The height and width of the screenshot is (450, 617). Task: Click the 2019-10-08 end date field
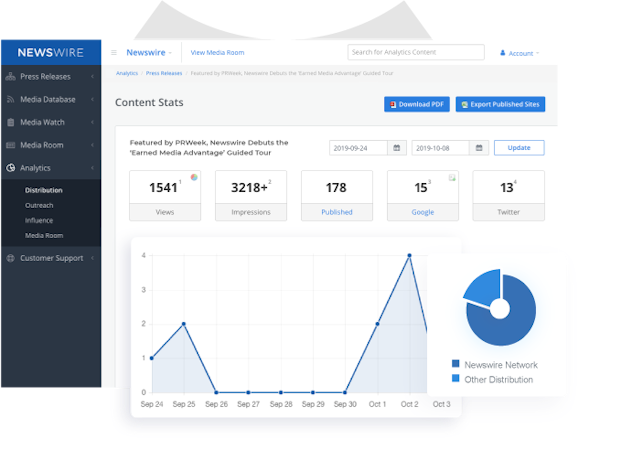pyautogui.click(x=440, y=148)
